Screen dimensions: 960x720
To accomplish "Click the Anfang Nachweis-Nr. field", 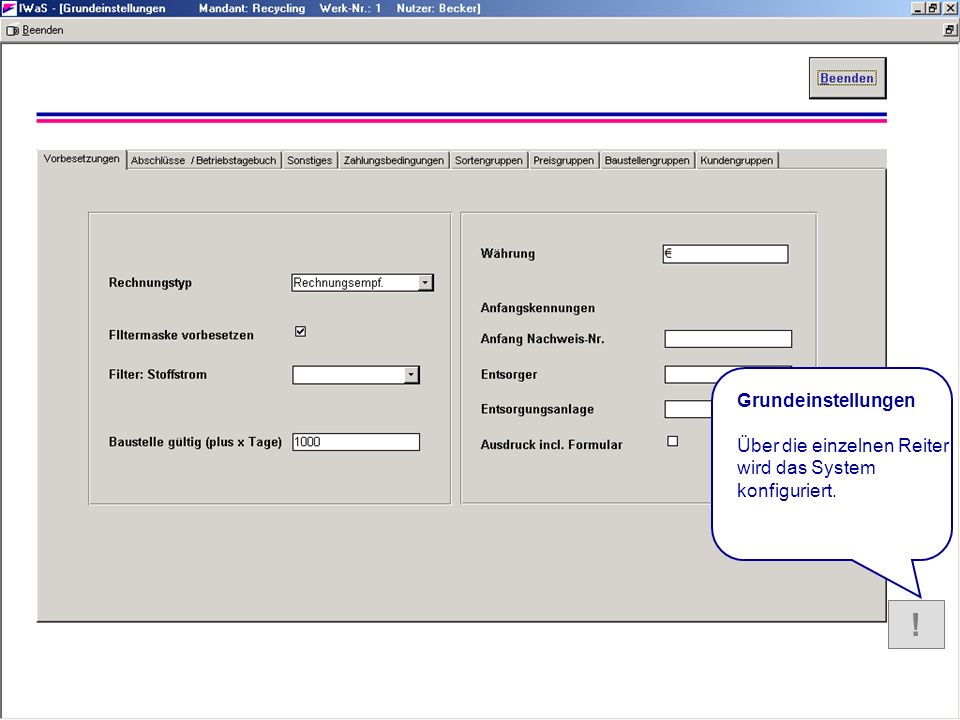I will [728, 339].
